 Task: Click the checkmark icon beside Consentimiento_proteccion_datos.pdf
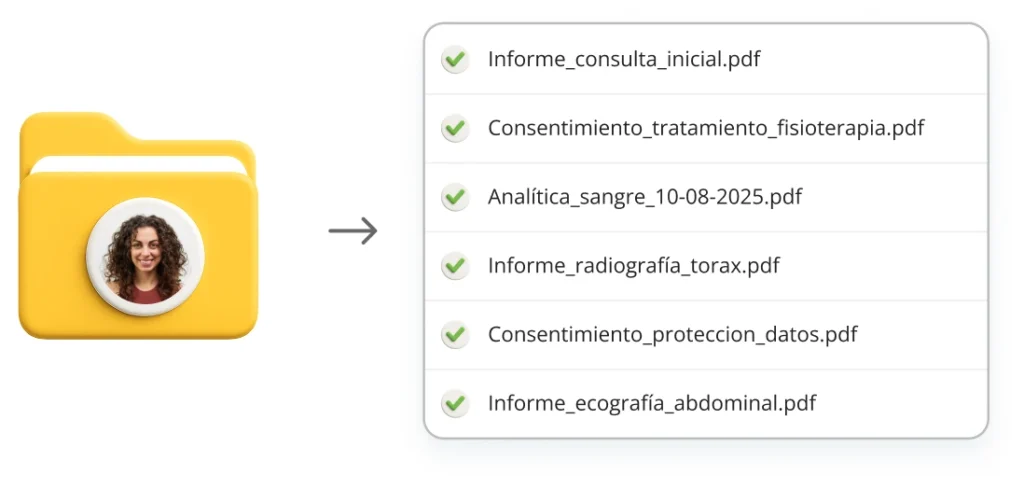pos(455,335)
